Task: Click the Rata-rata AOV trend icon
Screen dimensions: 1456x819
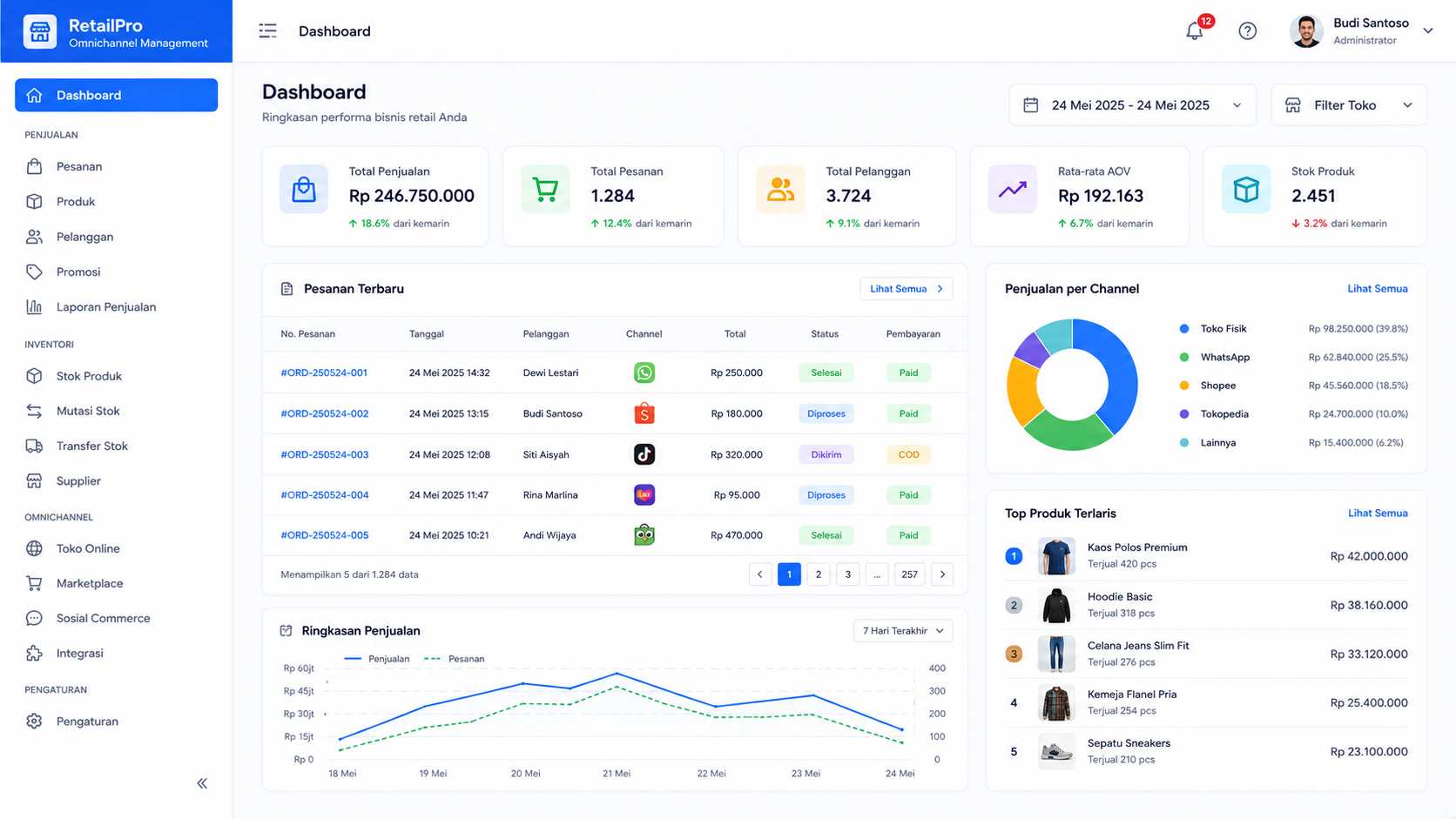Action: pos(1012,189)
